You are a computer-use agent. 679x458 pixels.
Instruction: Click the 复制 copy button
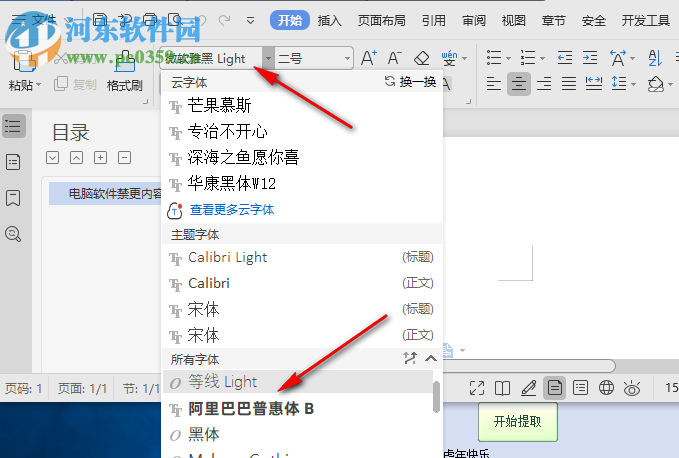point(75,84)
